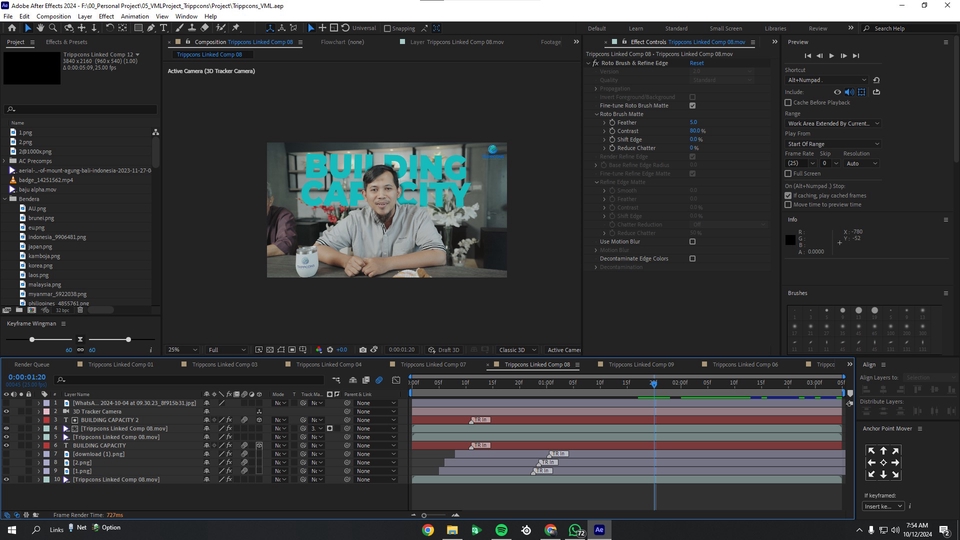Toggle motion blur enable switch in timeline
The image size is (960, 540).
379,380
